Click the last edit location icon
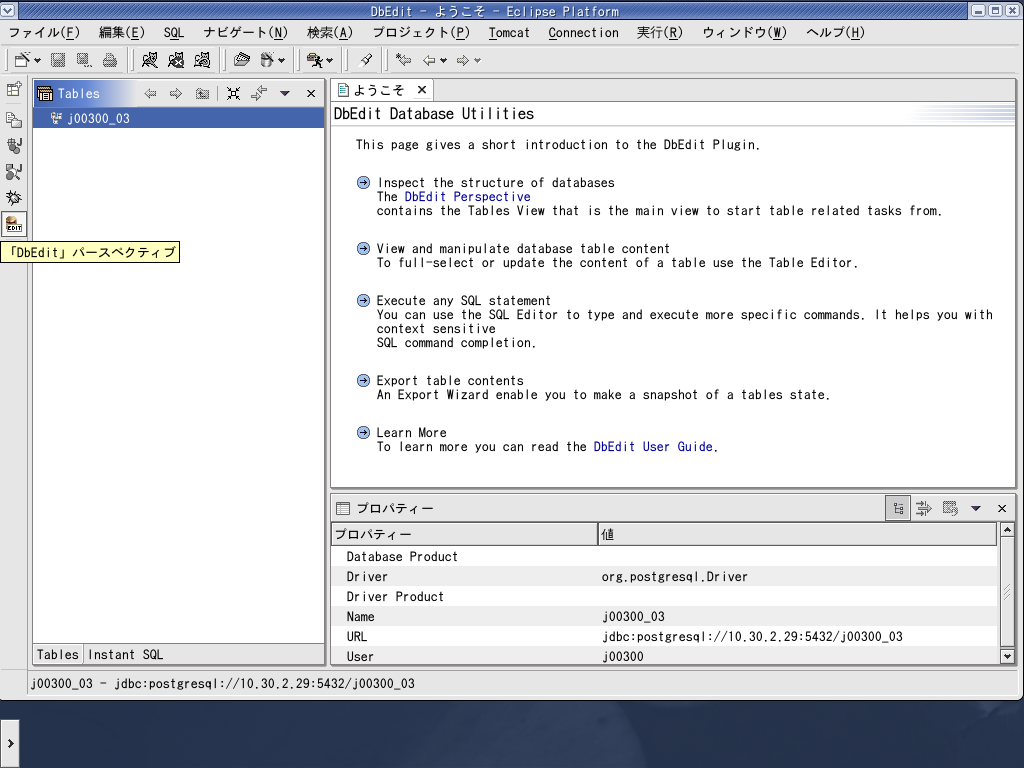 (404, 60)
